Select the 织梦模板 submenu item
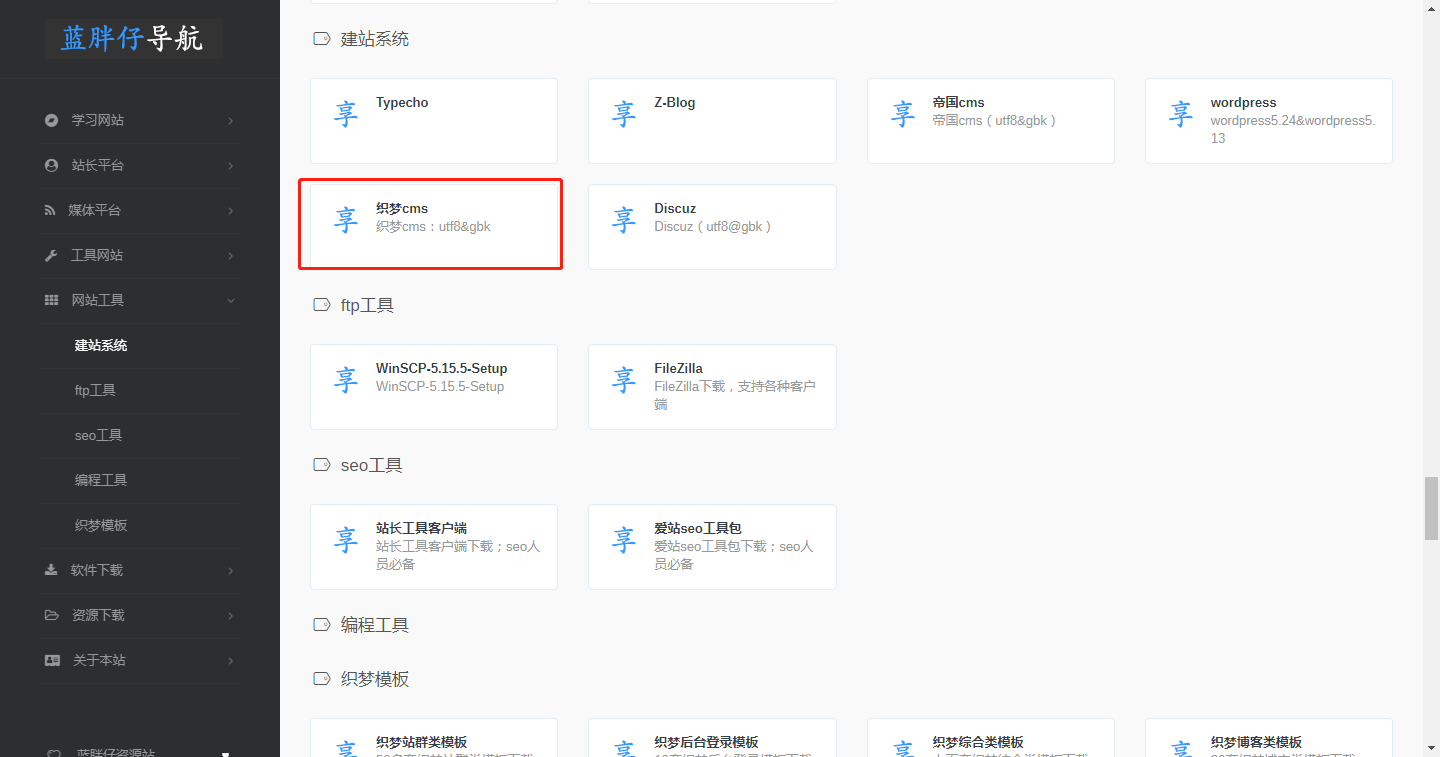Viewport: 1440px width, 757px height. (101, 525)
